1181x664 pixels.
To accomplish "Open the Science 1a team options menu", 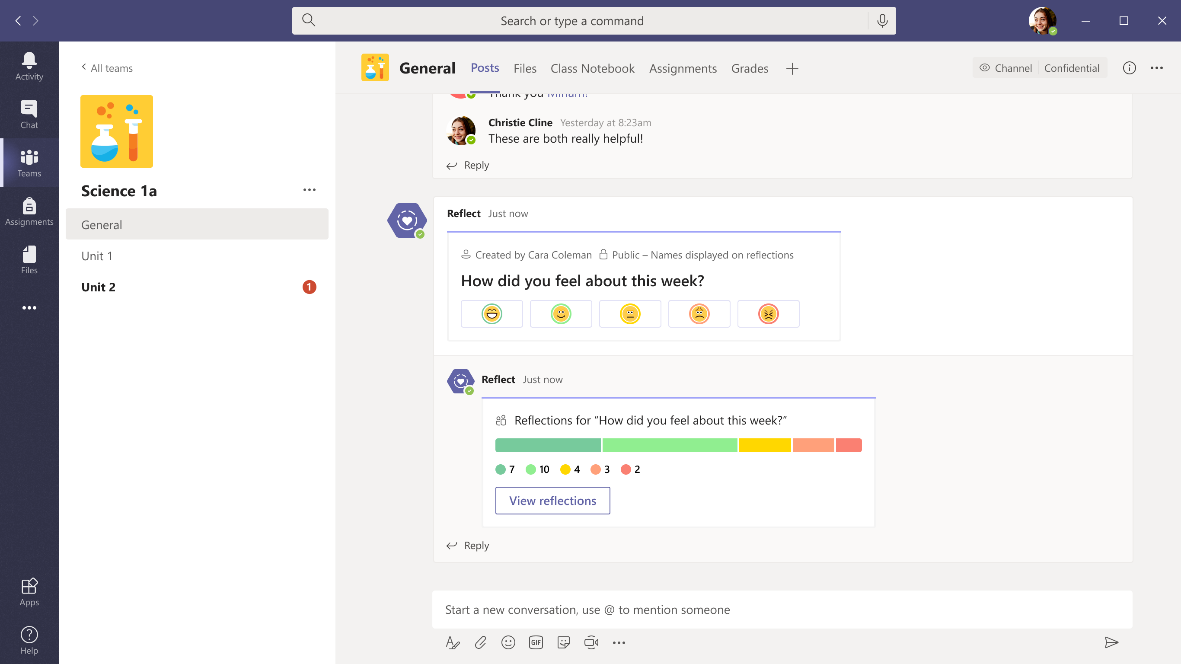I will point(309,189).
